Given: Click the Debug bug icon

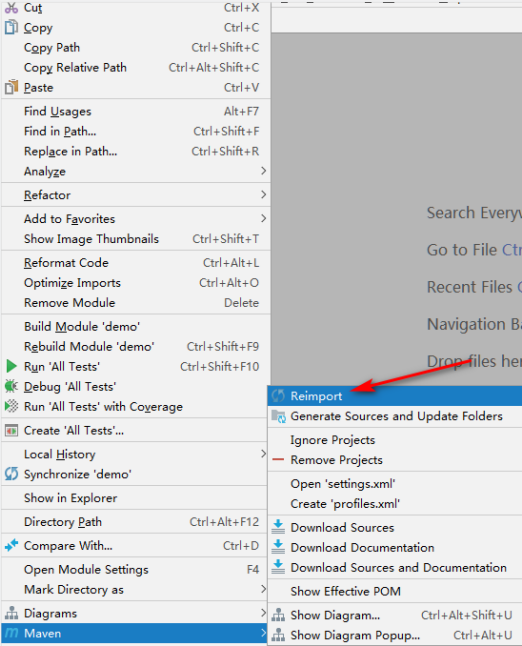Looking at the screenshot, I should [11, 386].
